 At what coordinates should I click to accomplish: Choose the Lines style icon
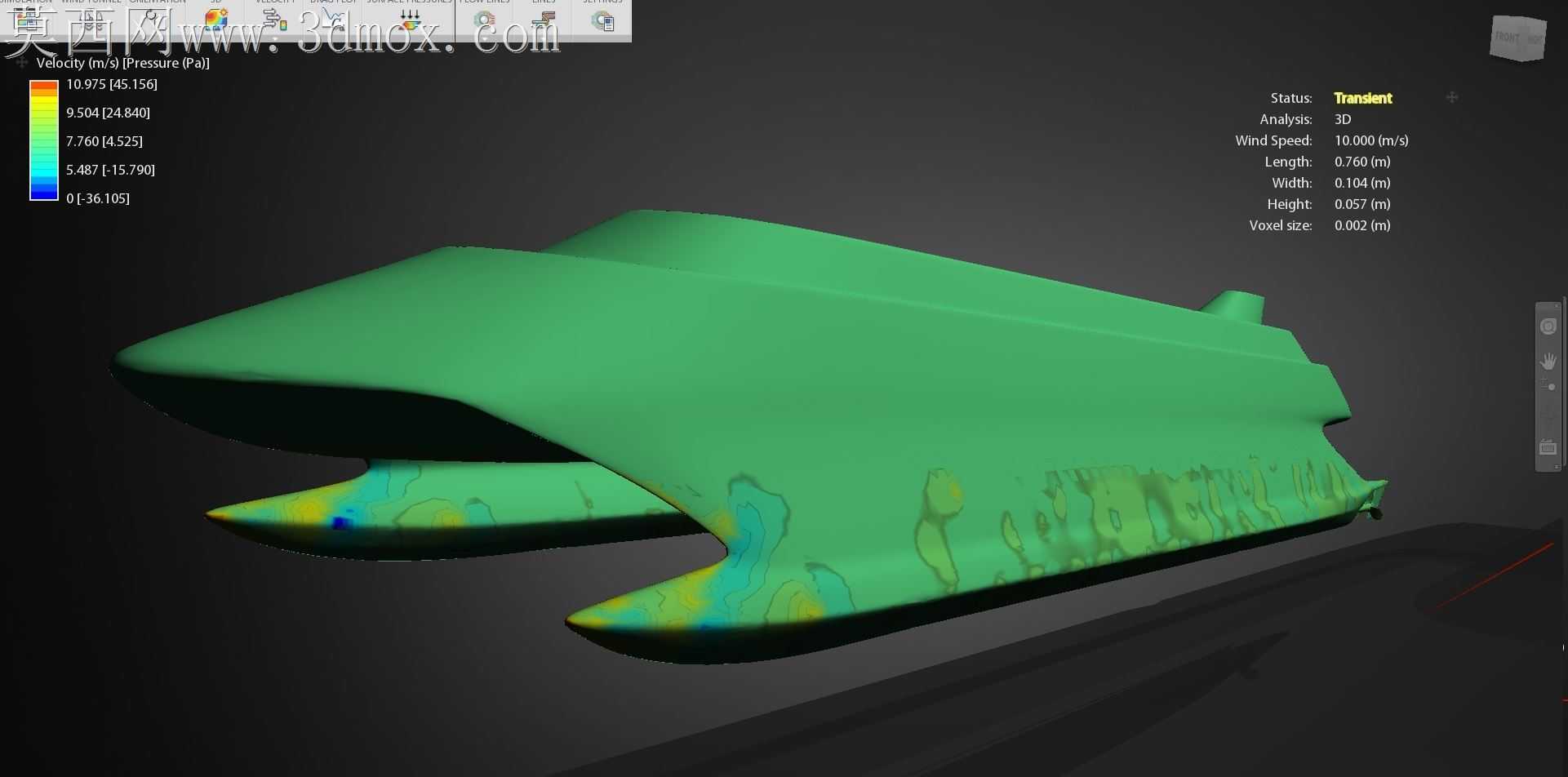(544, 20)
